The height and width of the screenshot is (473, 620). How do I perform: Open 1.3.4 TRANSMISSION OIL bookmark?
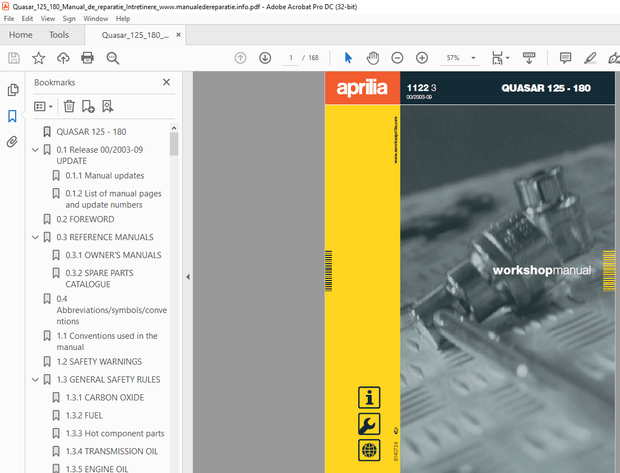tap(112, 451)
